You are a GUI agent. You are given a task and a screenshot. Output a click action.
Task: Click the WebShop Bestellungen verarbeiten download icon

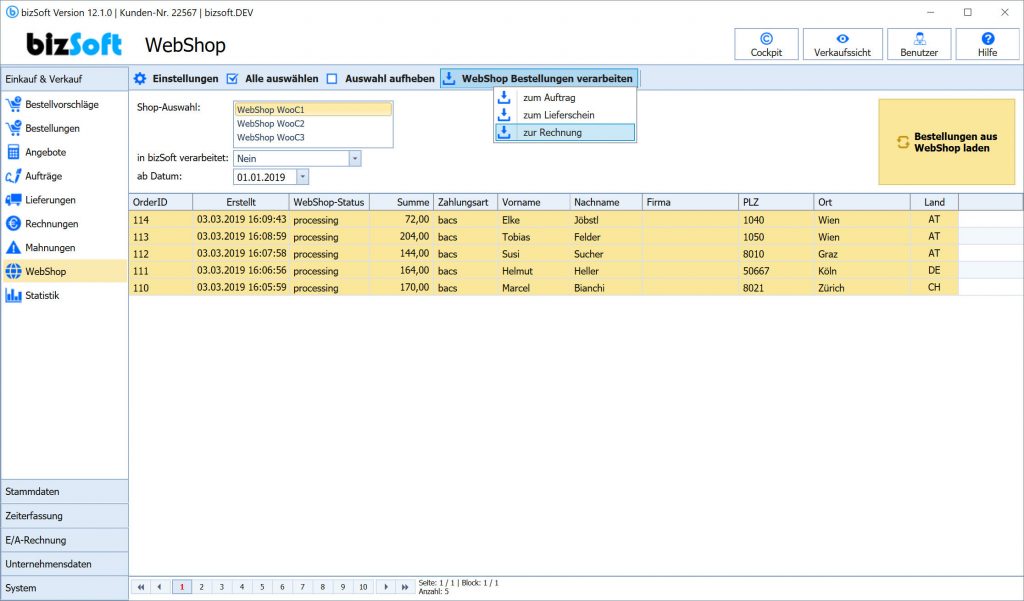point(449,78)
